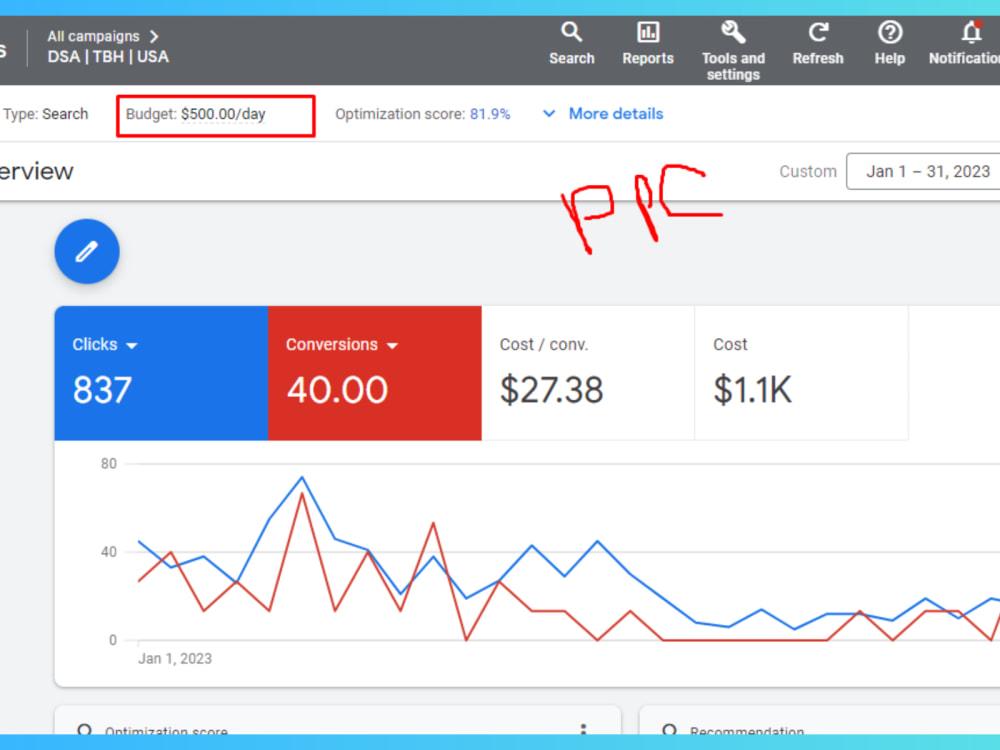The width and height of the screenshot is (1000, 750).
Task: Open the Optimization score card options menu
Action: tap(583, 729)
